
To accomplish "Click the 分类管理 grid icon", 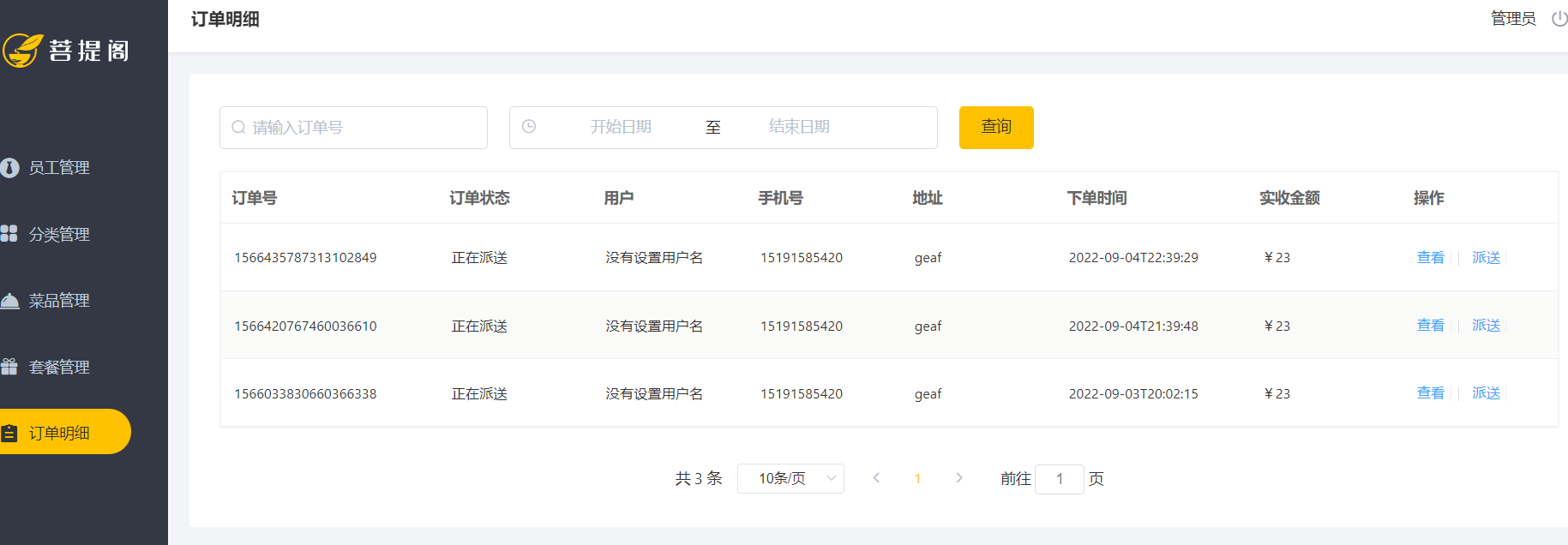I will point(9,233).
